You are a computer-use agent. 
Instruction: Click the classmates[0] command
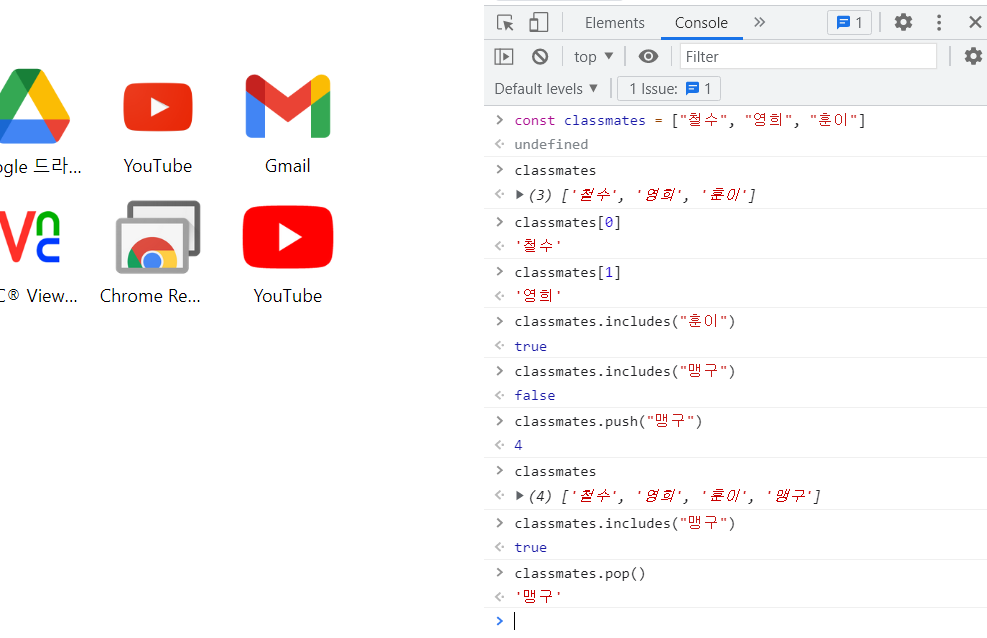pyautogui.click(x=568, y=222)
